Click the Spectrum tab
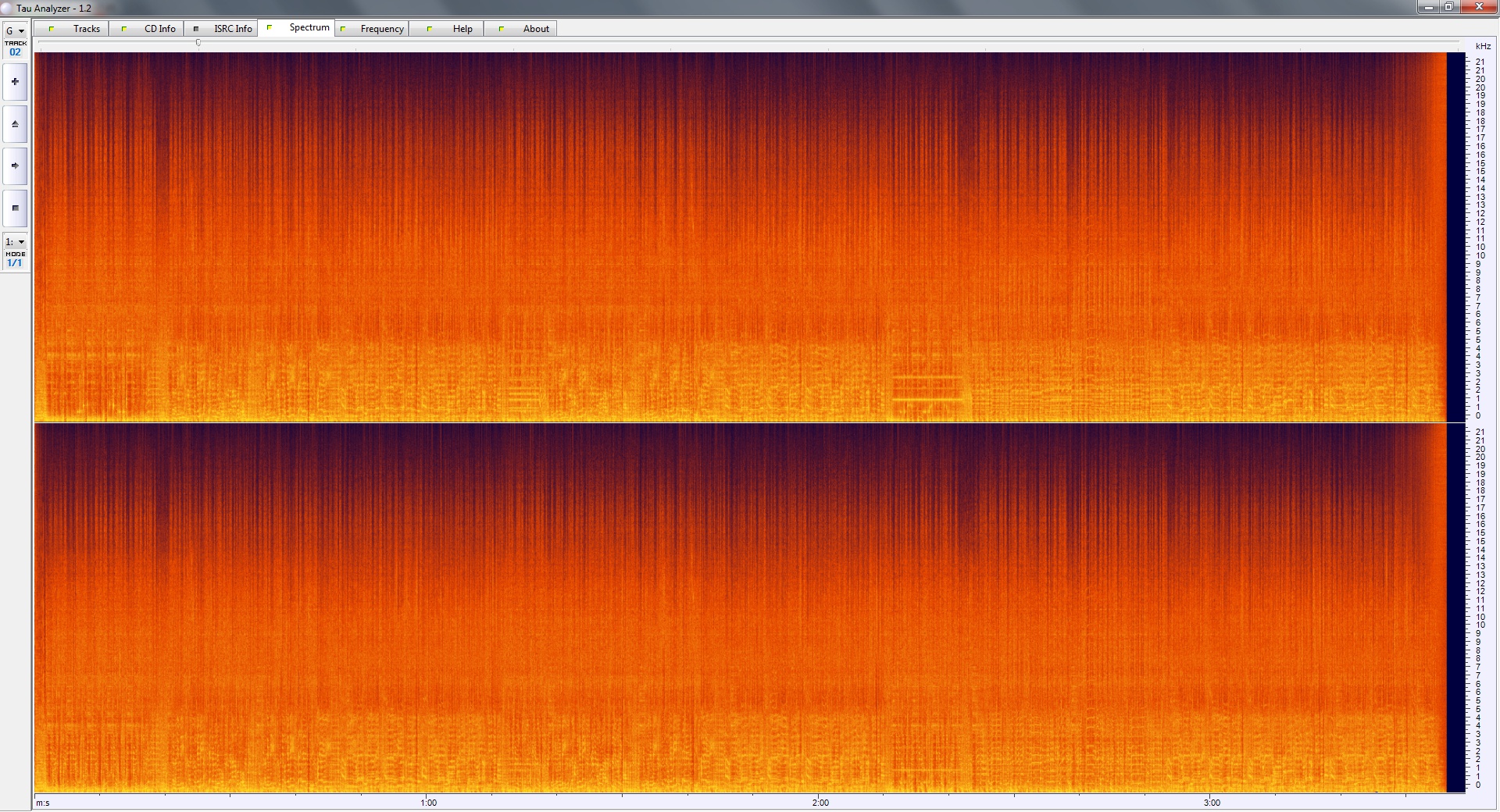 pyautogui.click(x=299, y=28)
